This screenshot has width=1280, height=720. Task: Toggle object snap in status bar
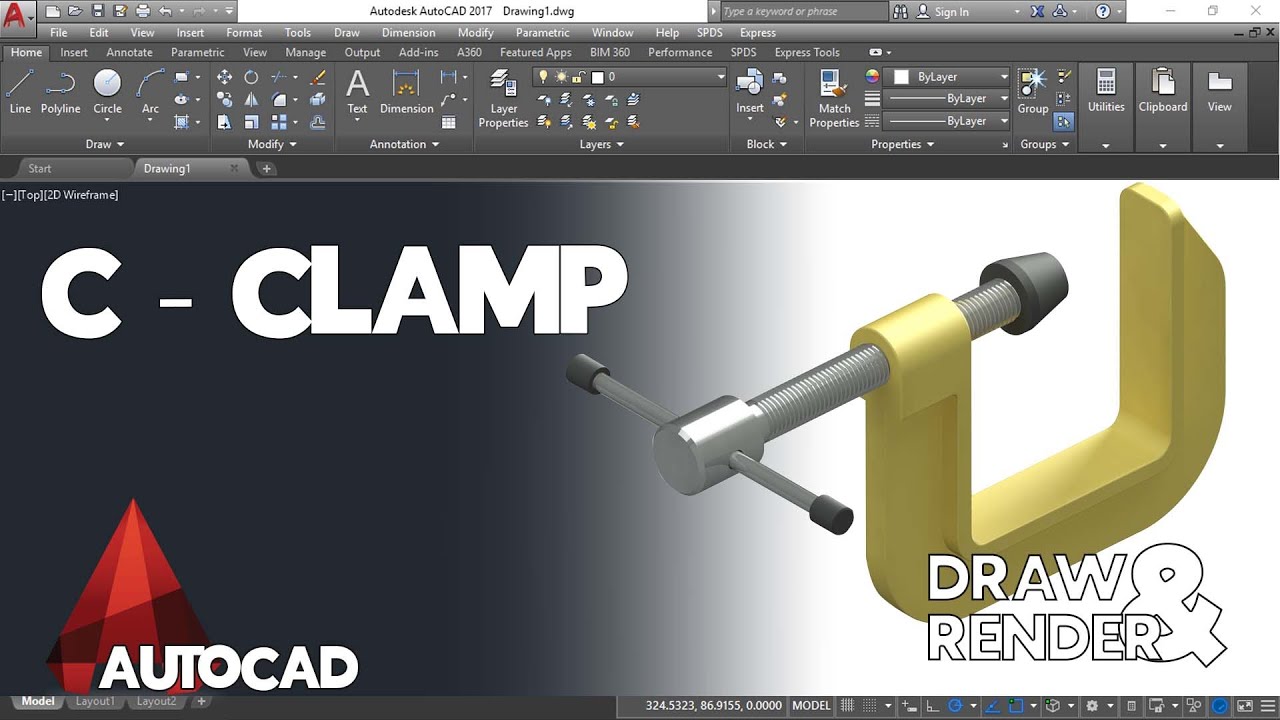pyautogui.click(x=1016, y=706)
